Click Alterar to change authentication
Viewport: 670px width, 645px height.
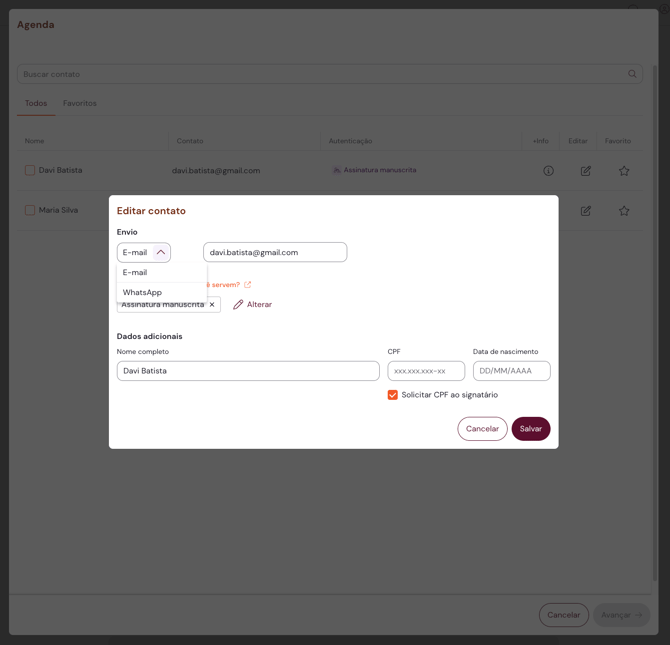coord(253,305)
